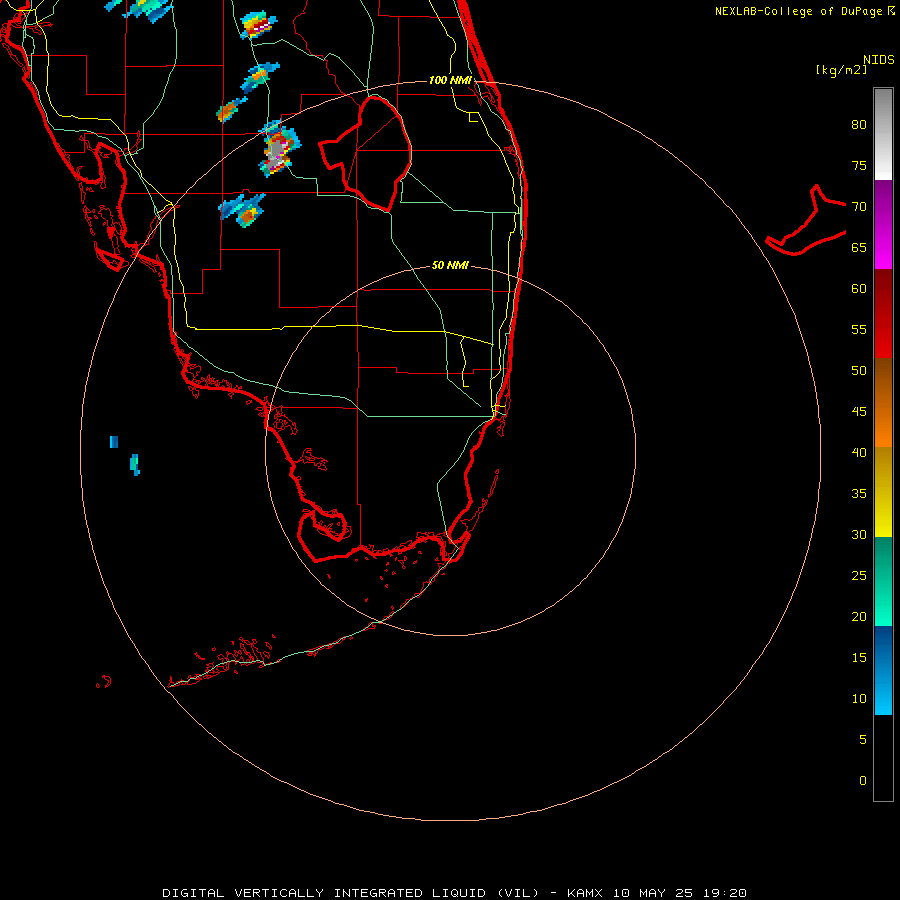Pick the purple-magenta segment of the color bar

click(x=883, y=224)
